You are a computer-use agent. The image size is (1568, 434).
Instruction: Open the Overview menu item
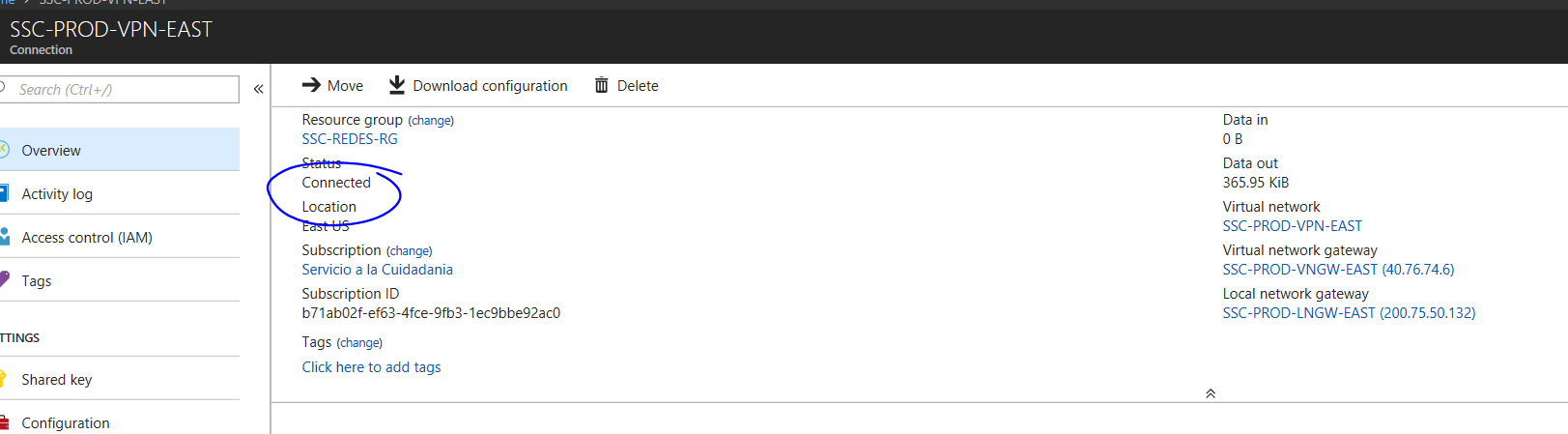[x=120, y=150]
